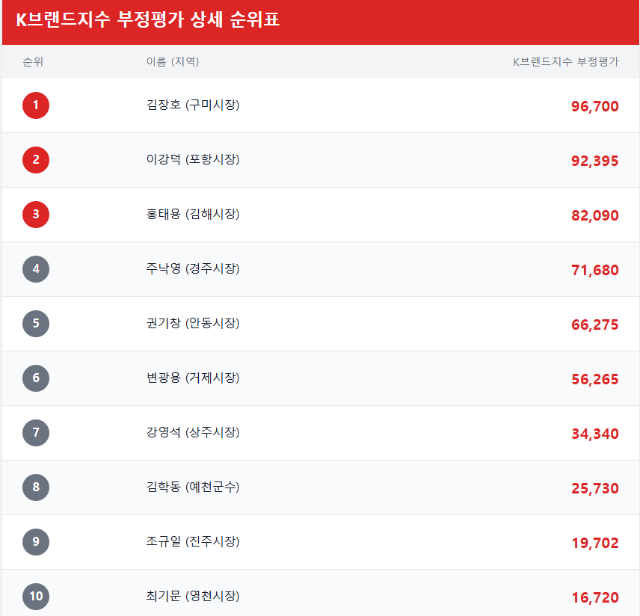This screenshot has height=616, width=640.
Task: Click the 순위 column header
Action: pos(33,62)
